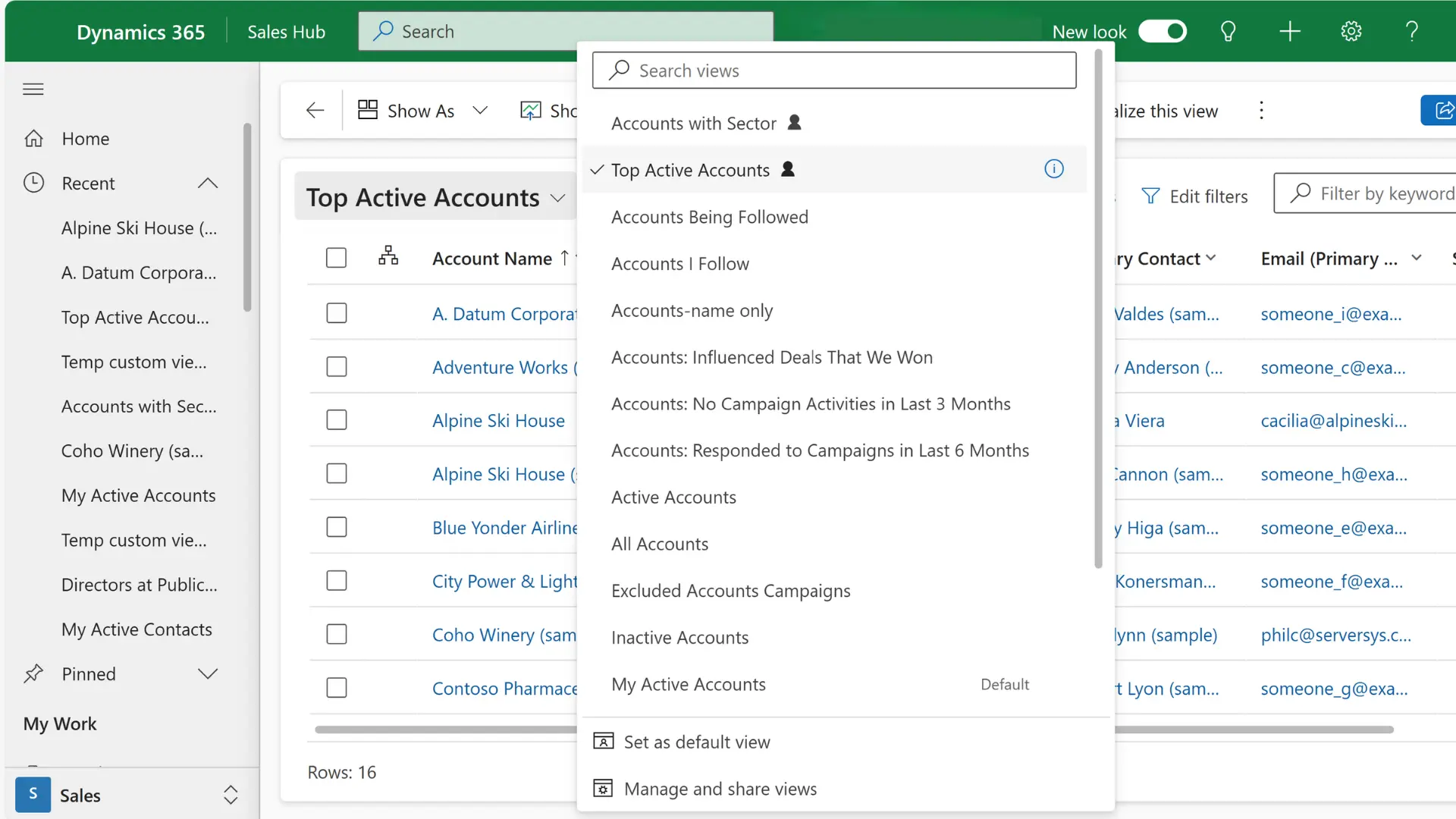Open Manage and share views
This screenshot has width=1456, height=819.
pyautogui.click(x=720, y=788)
